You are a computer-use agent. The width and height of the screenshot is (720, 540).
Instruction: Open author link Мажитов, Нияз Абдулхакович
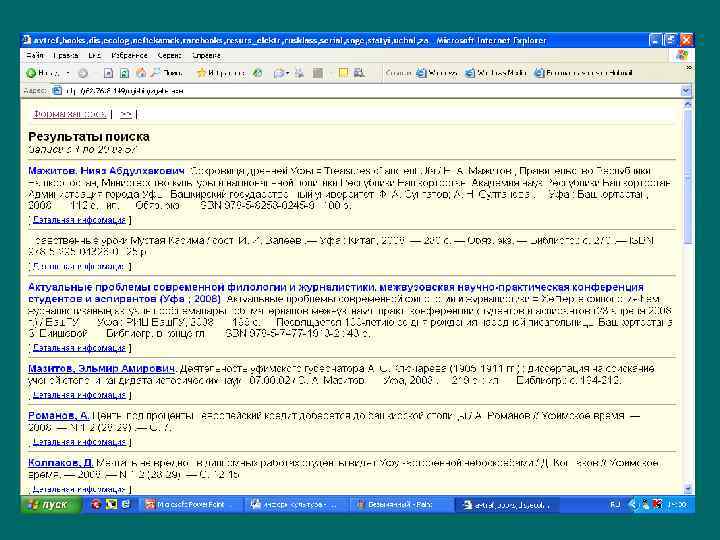pos(107,171)
